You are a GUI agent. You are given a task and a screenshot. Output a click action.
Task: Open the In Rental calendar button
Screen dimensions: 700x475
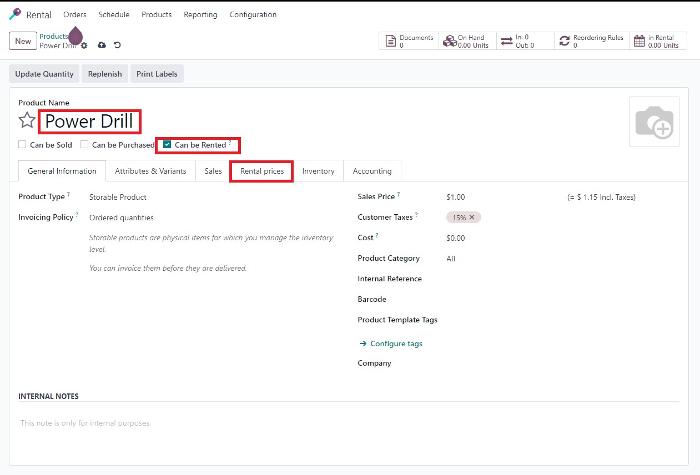tap(656, 41)
